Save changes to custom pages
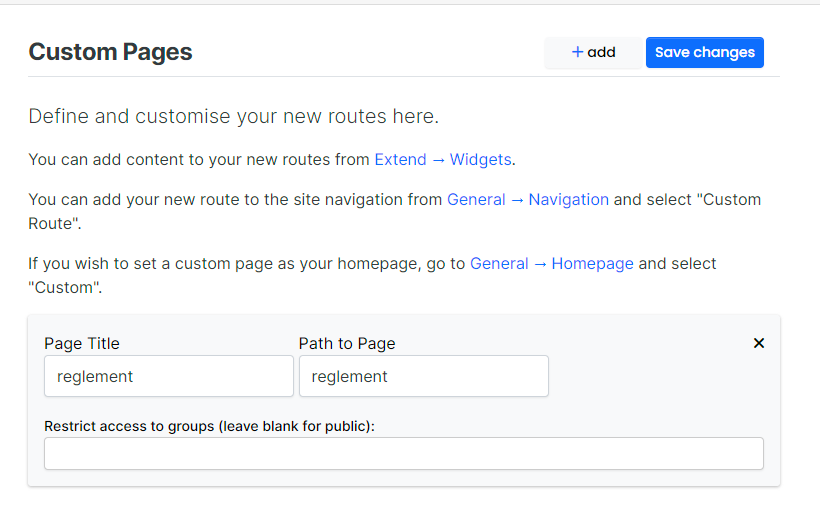Image resolution: width=820 pixels, height=523 pixels. (704, 53)
